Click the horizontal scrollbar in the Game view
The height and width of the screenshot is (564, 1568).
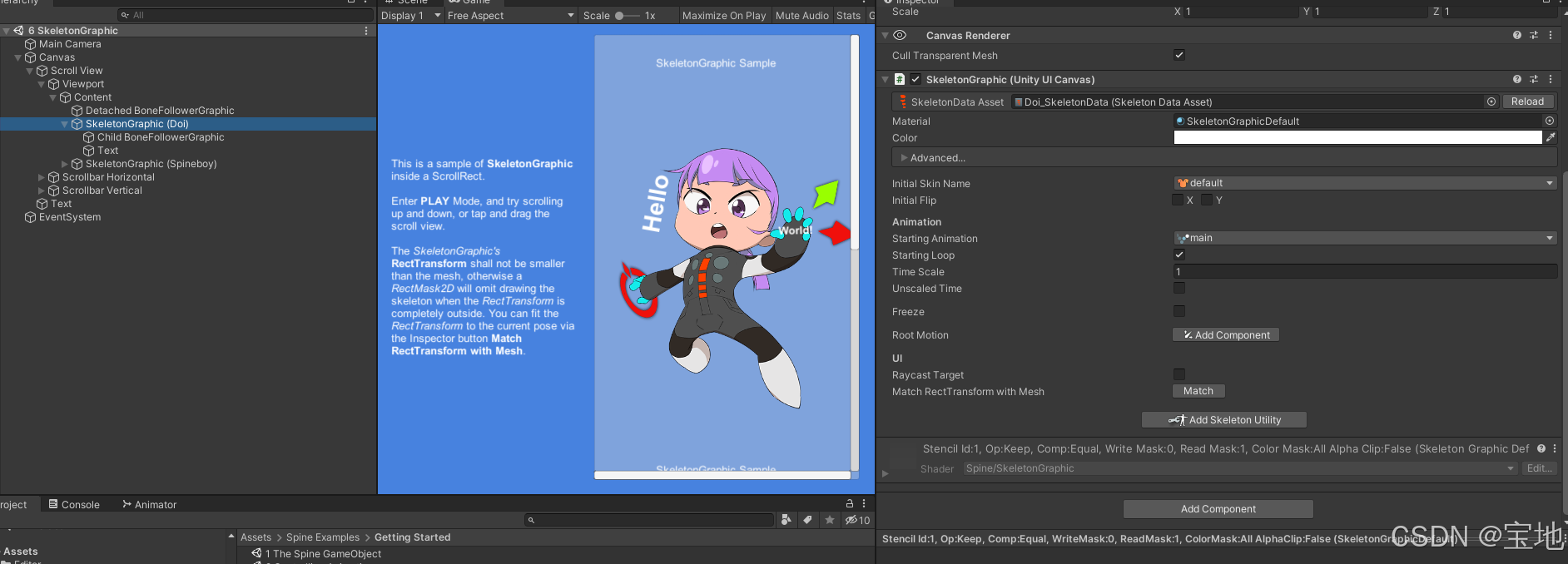722,476
